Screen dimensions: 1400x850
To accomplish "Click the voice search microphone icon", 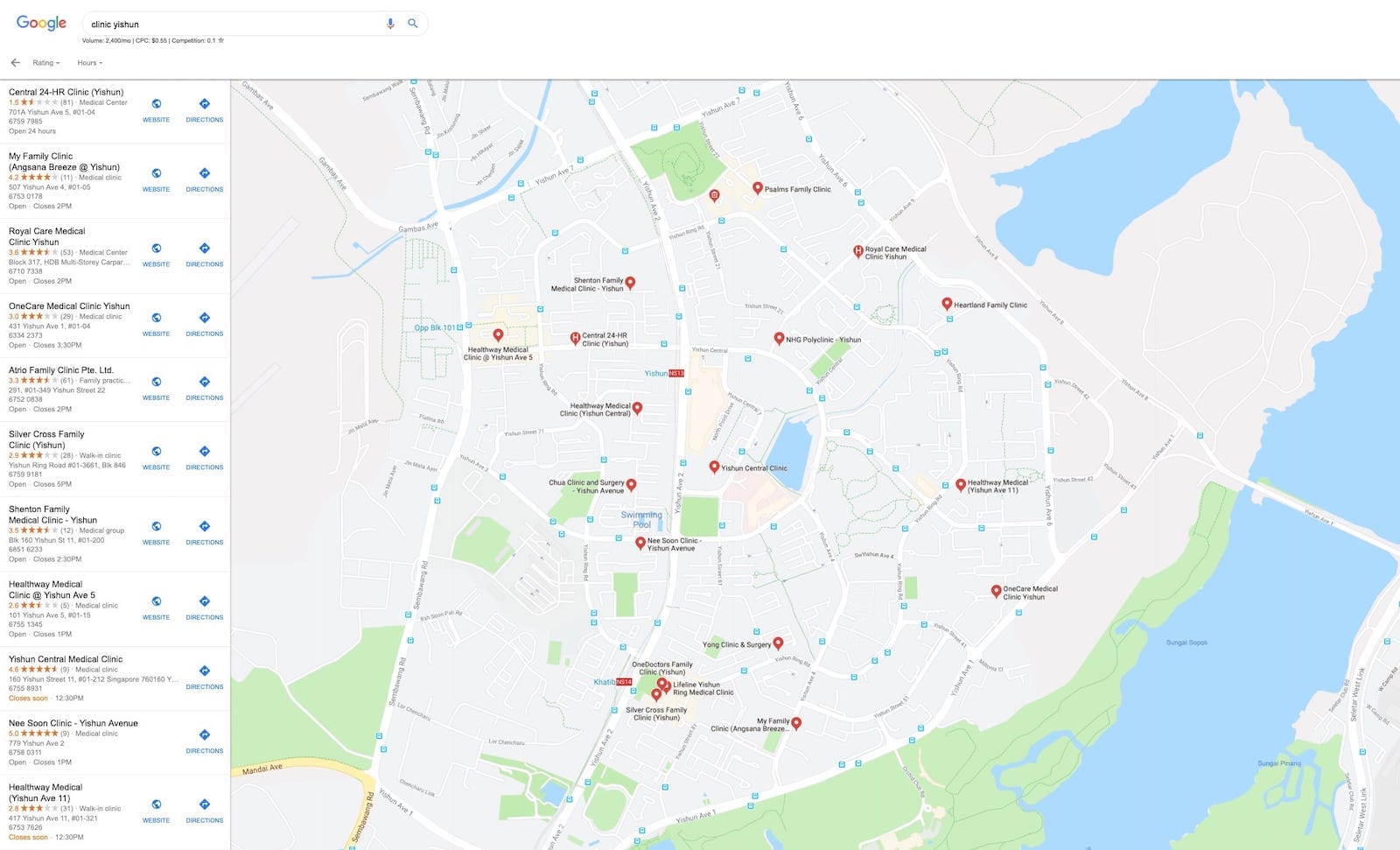I will 390,24.
